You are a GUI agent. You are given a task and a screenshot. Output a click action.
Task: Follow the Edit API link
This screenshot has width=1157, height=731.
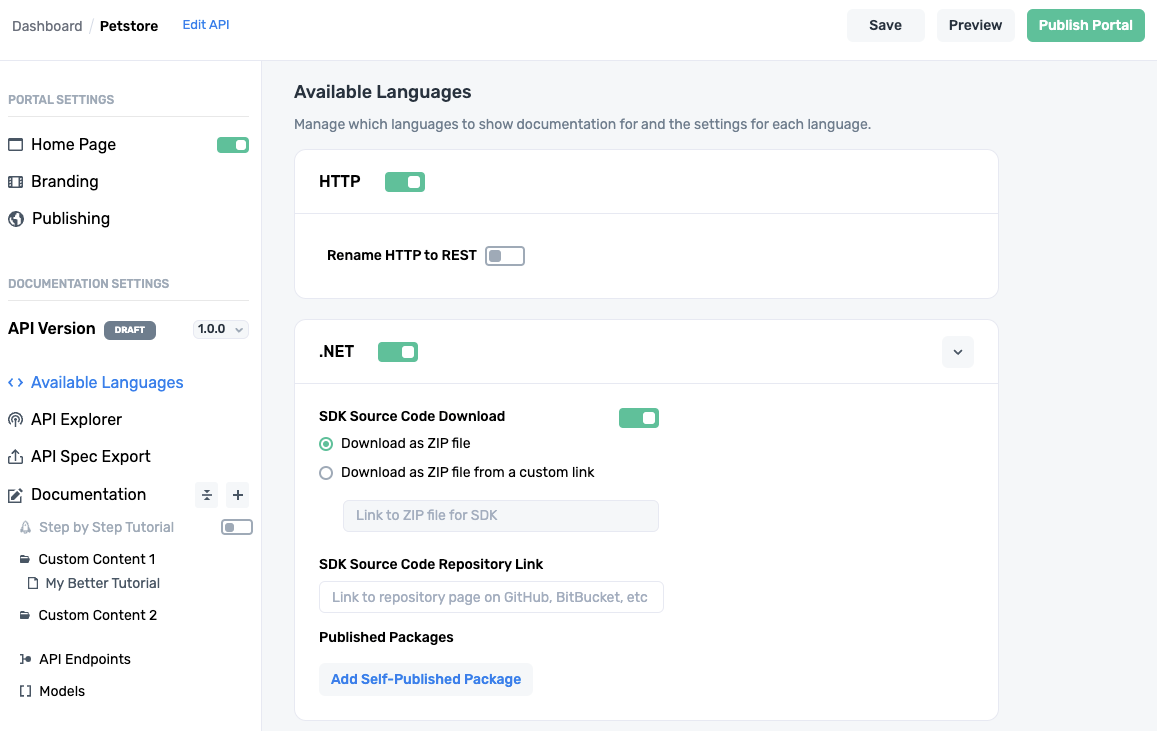(x=206, y=25)
